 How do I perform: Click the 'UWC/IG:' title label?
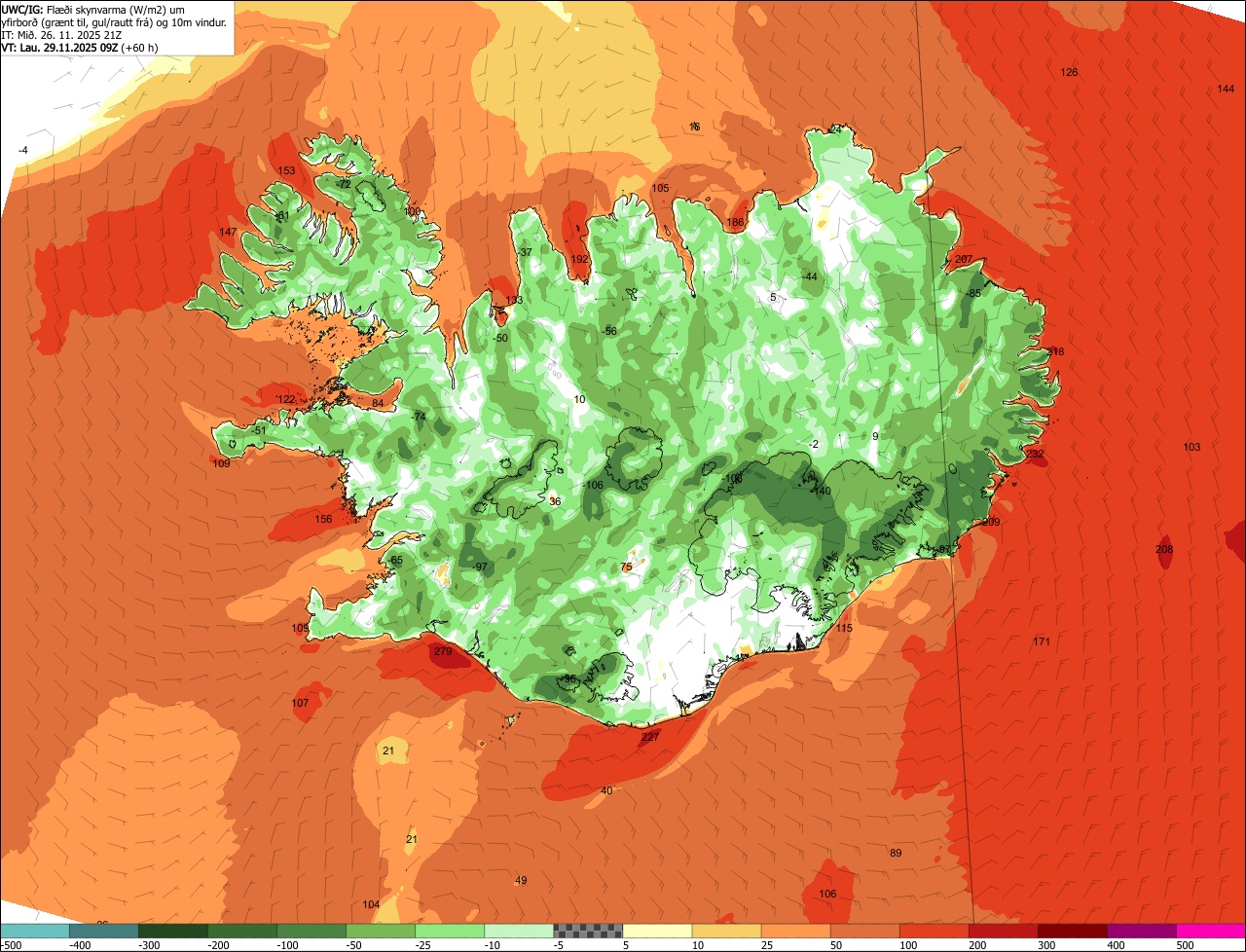point(23,9)
